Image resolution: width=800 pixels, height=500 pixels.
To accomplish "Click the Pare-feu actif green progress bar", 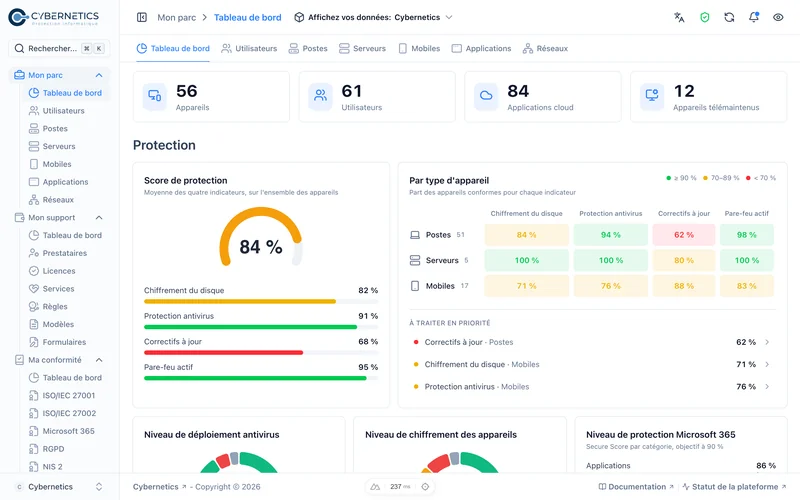I will tap(261, 378).
